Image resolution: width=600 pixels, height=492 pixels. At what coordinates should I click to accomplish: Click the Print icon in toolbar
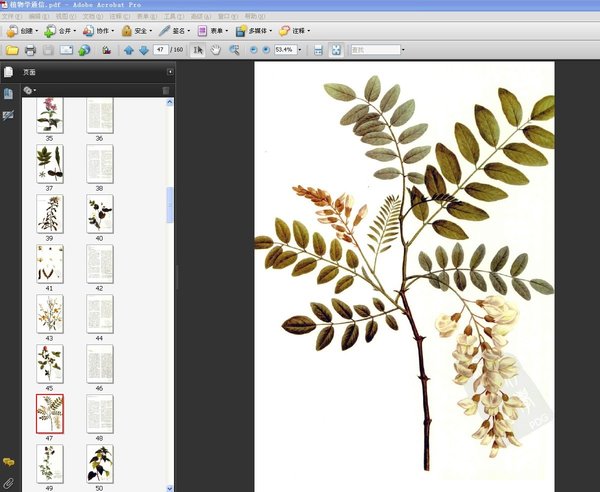click(30, 50)
